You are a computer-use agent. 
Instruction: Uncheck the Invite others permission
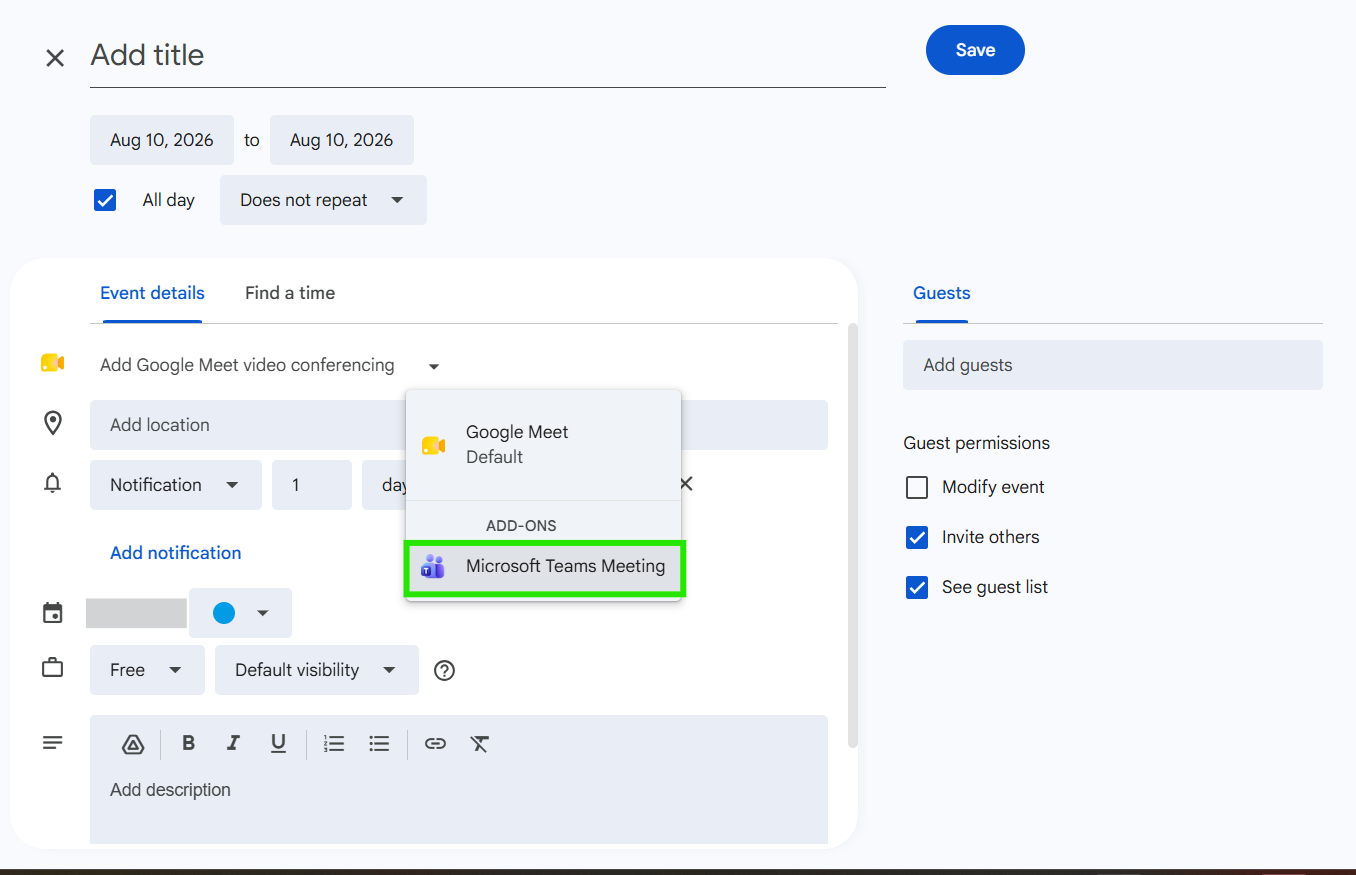coord(917,537)
